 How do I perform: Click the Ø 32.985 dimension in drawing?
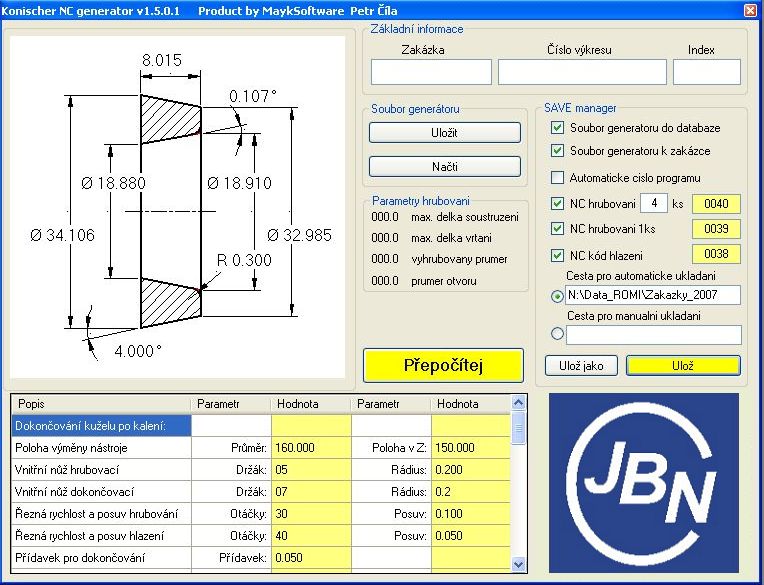(299, 235)
